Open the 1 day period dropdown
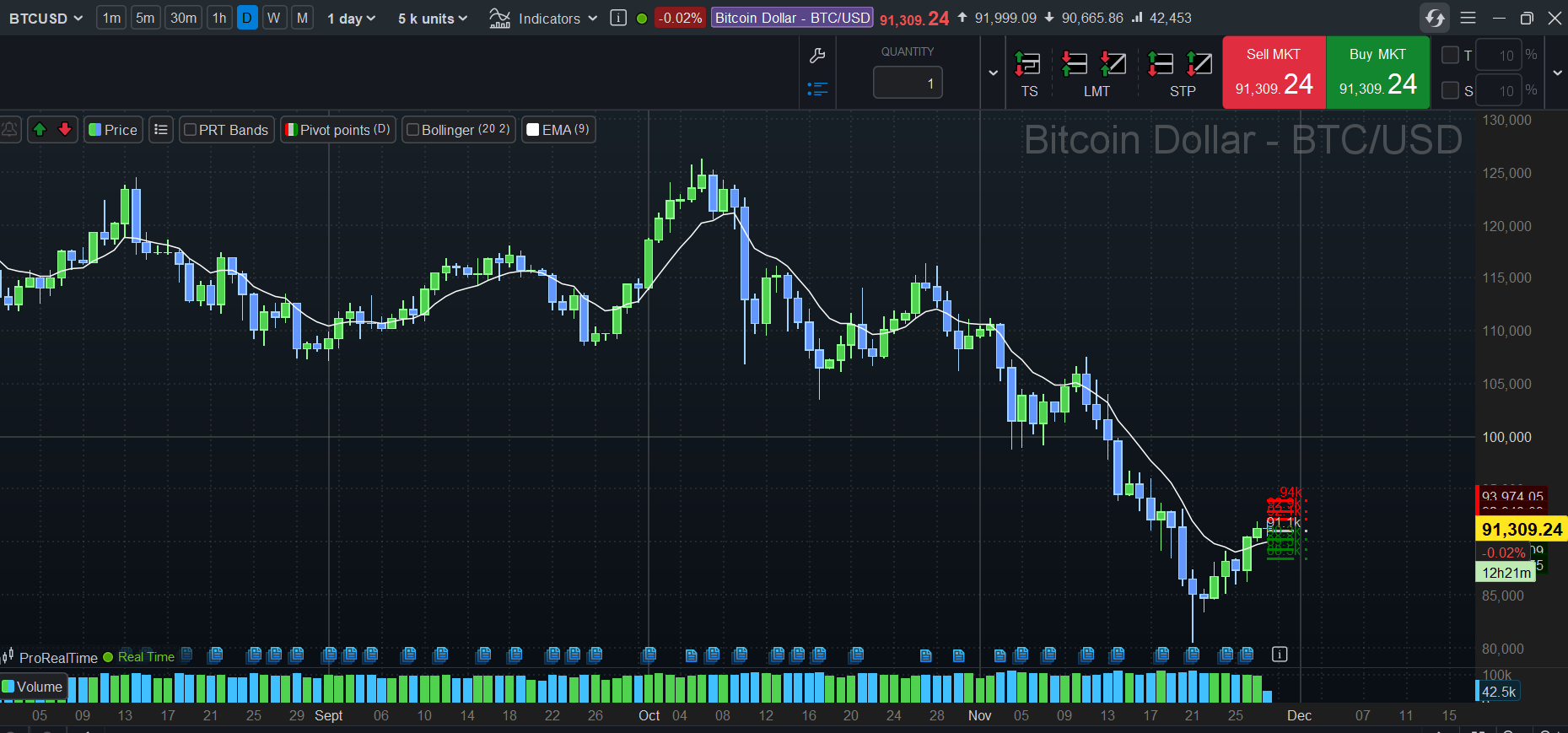 pos(351,19)
